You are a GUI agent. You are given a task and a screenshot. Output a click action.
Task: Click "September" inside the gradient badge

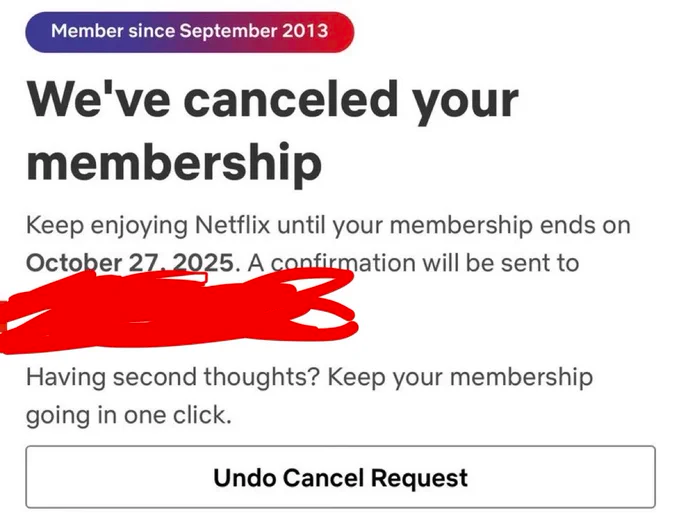point(227,31)
